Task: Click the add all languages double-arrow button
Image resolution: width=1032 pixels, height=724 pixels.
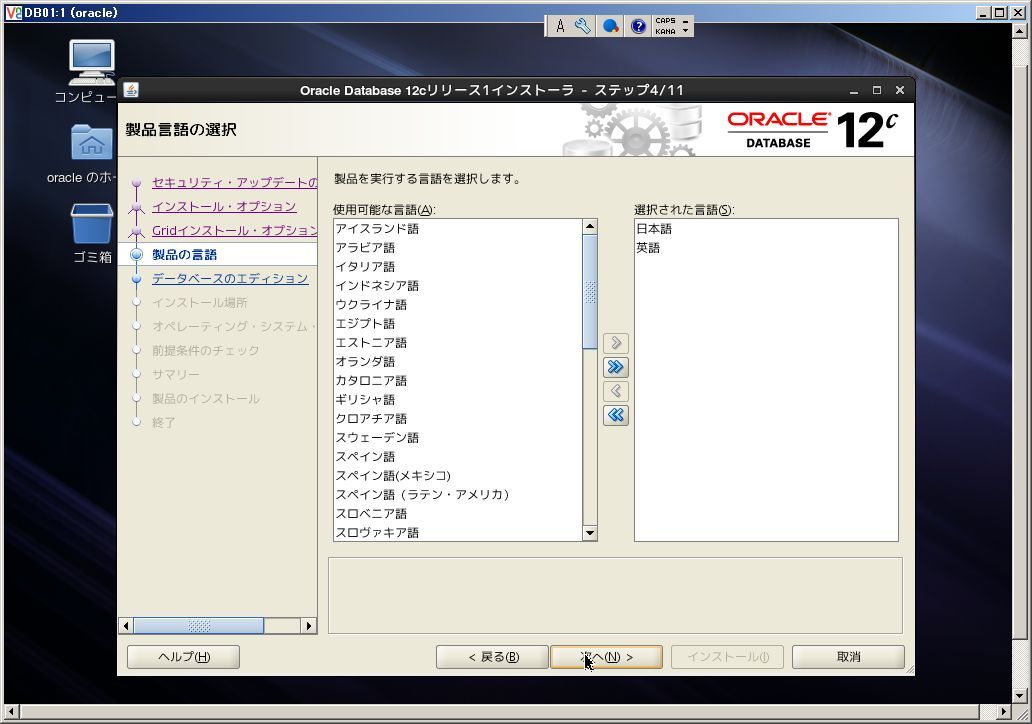Action: pyautogui.click(x=615, y=367)
